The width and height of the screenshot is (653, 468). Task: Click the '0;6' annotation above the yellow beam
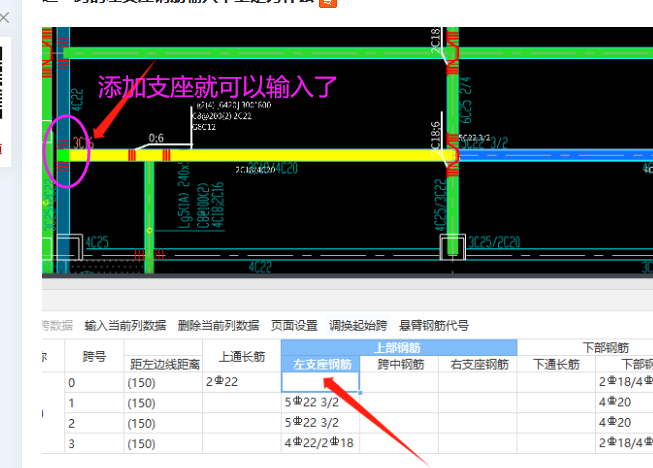pyautogui.click(x=156, y=138)
